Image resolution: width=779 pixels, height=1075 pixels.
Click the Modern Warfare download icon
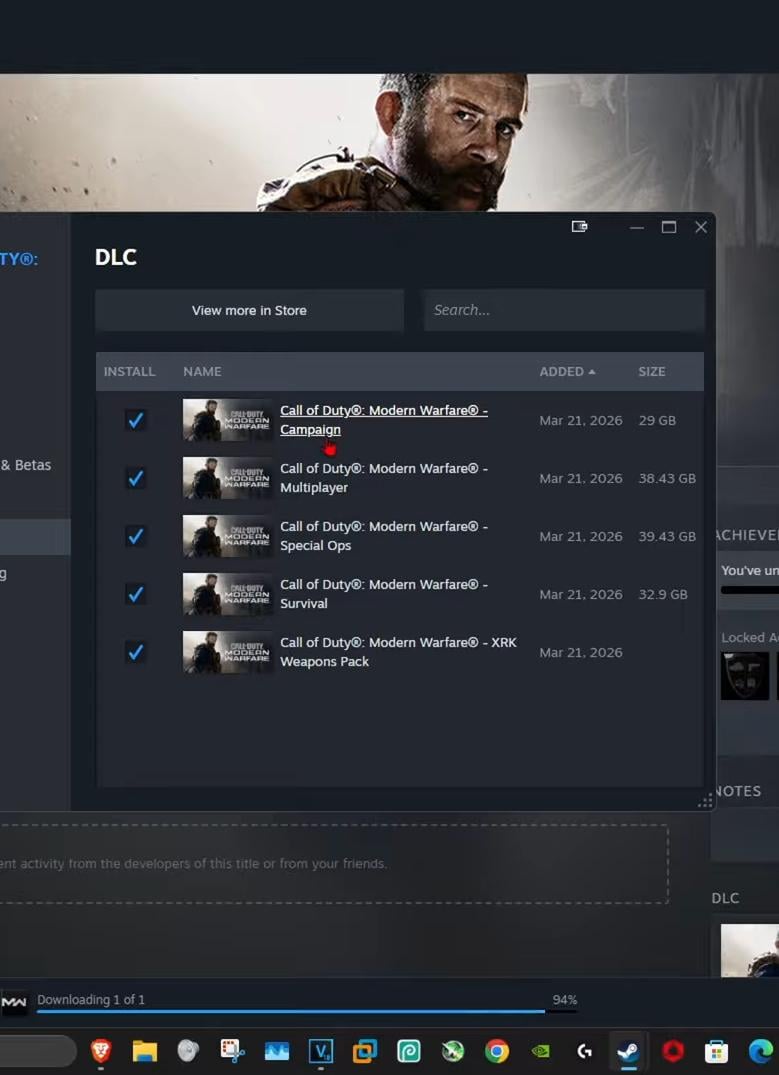click(14, 1001)
